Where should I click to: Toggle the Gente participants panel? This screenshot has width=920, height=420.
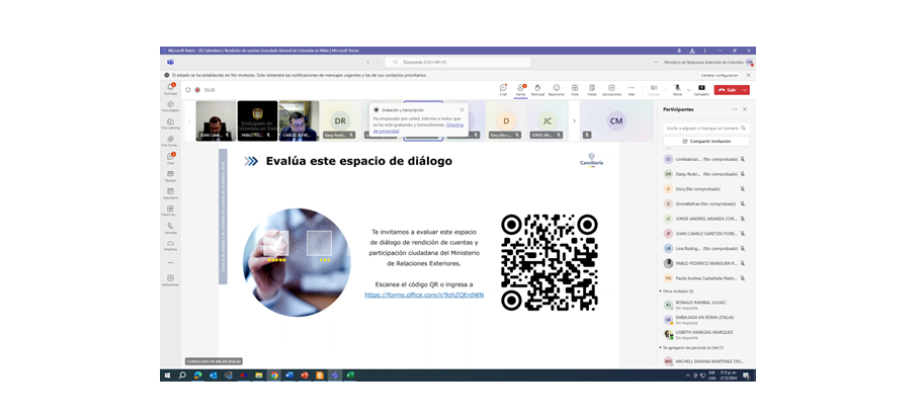[x=520, y=89]
